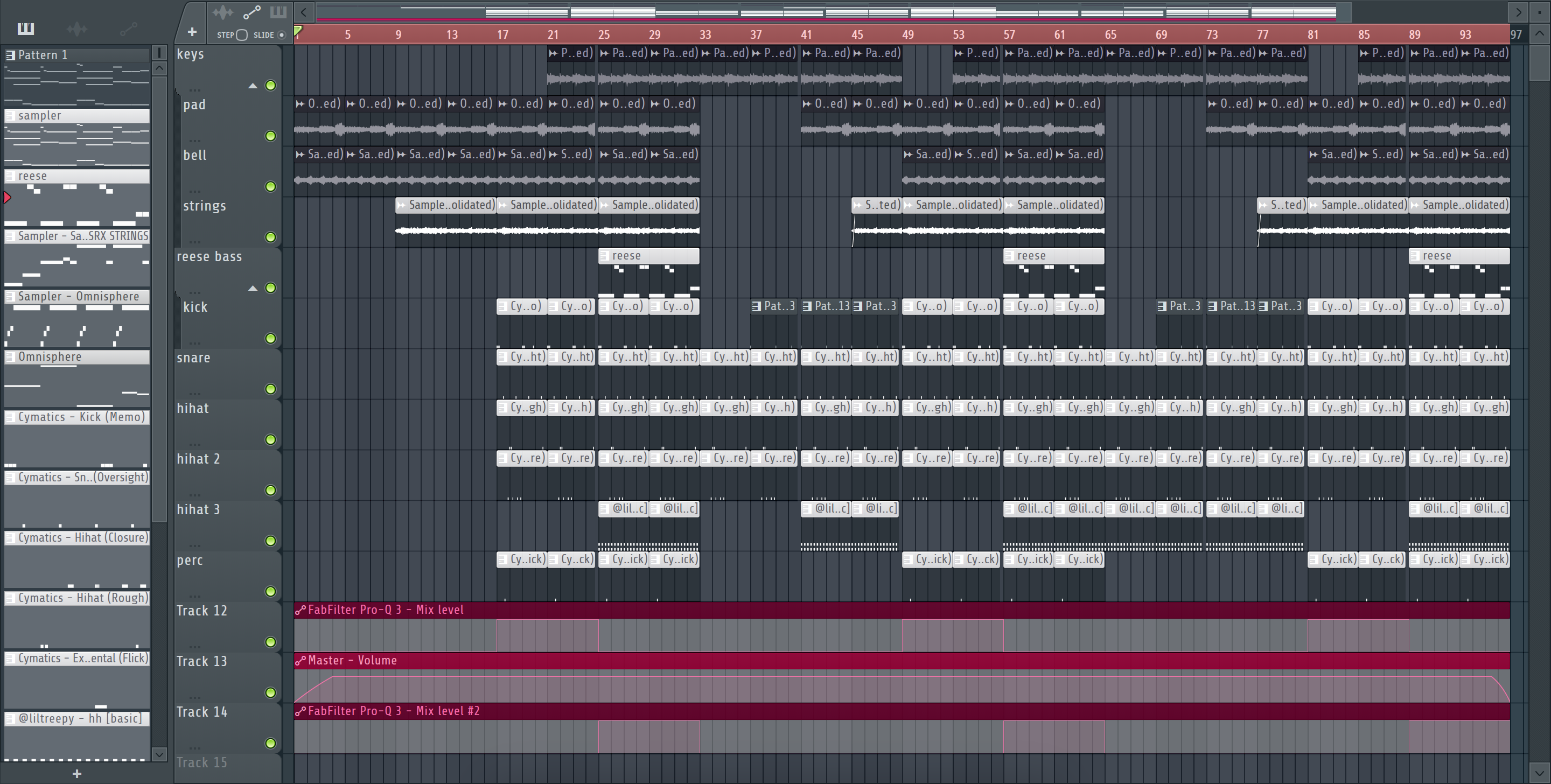Select the automation icon above STEP and SLIDE

click(251, 12)
